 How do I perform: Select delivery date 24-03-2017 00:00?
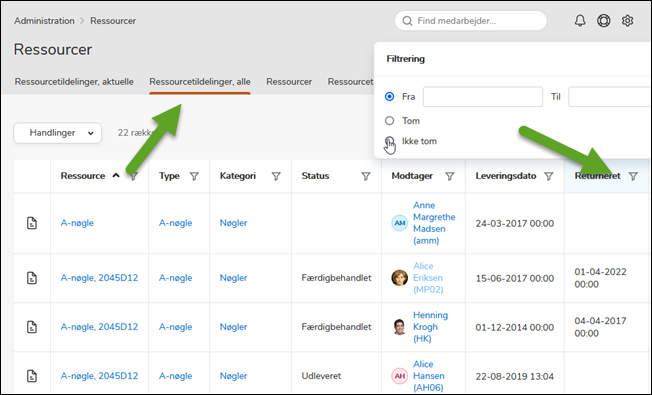coord(515,223)
